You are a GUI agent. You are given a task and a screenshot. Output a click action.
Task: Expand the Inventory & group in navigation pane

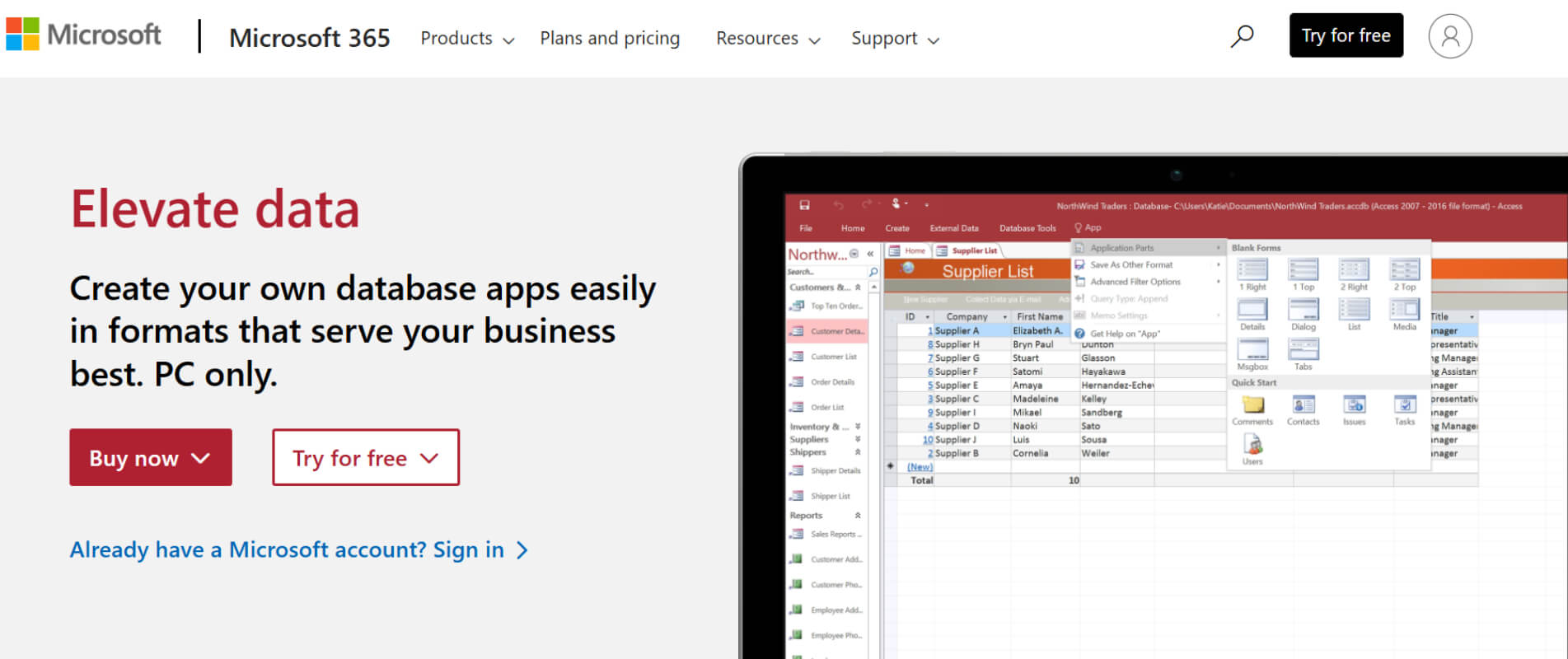(858, 427)
